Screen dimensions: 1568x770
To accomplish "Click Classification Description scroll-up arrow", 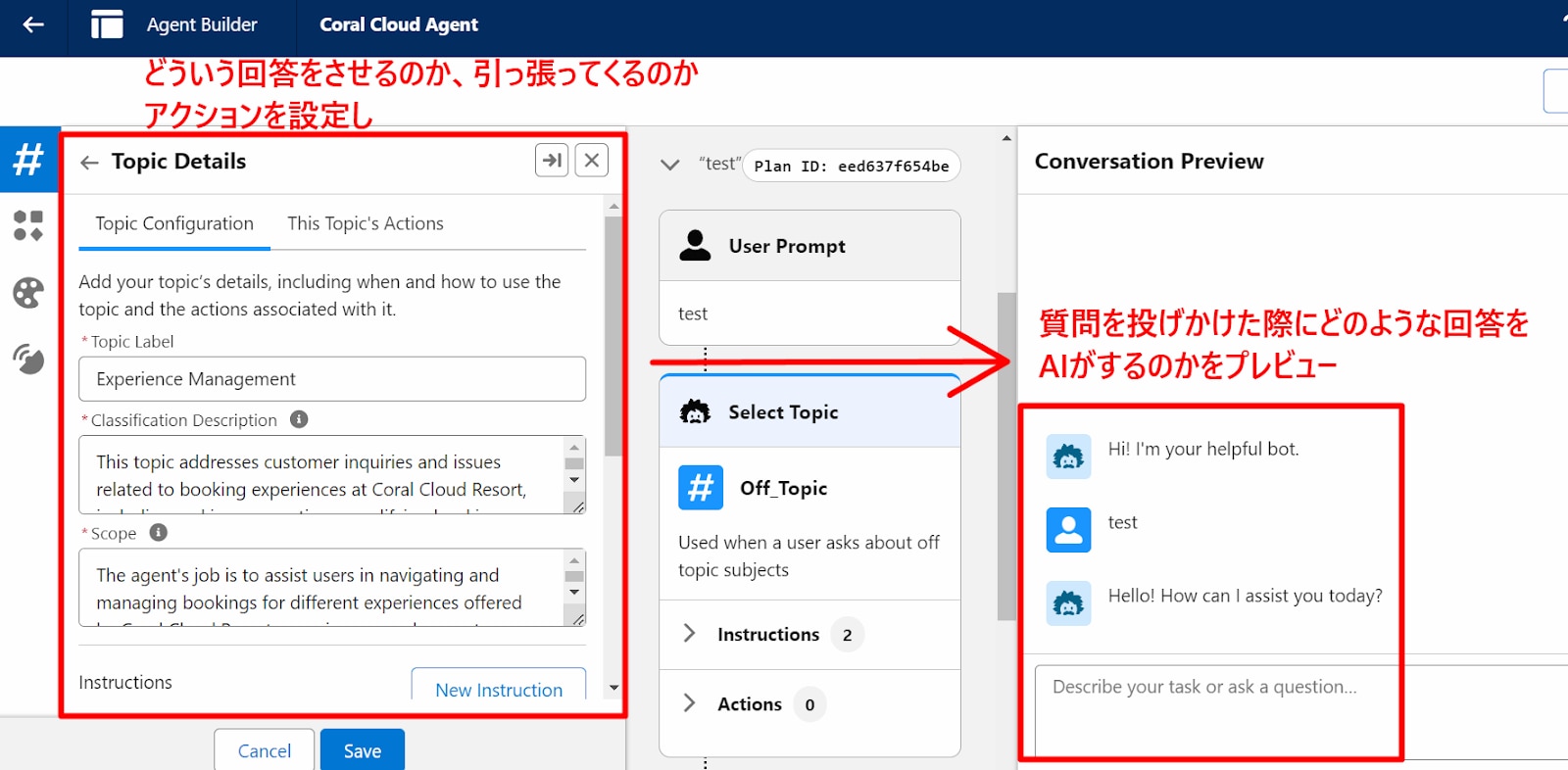I will (574, 447).
